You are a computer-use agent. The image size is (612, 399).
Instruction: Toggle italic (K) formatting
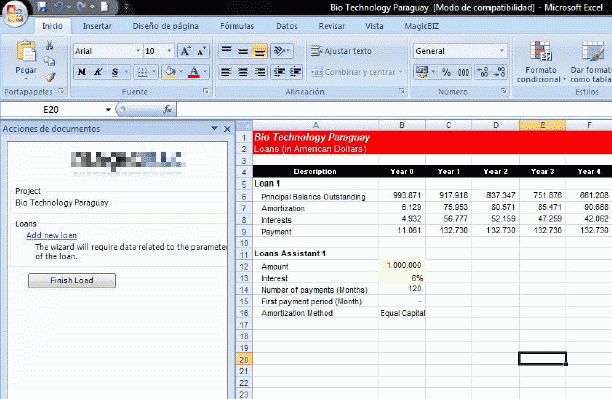click(98, 72)
